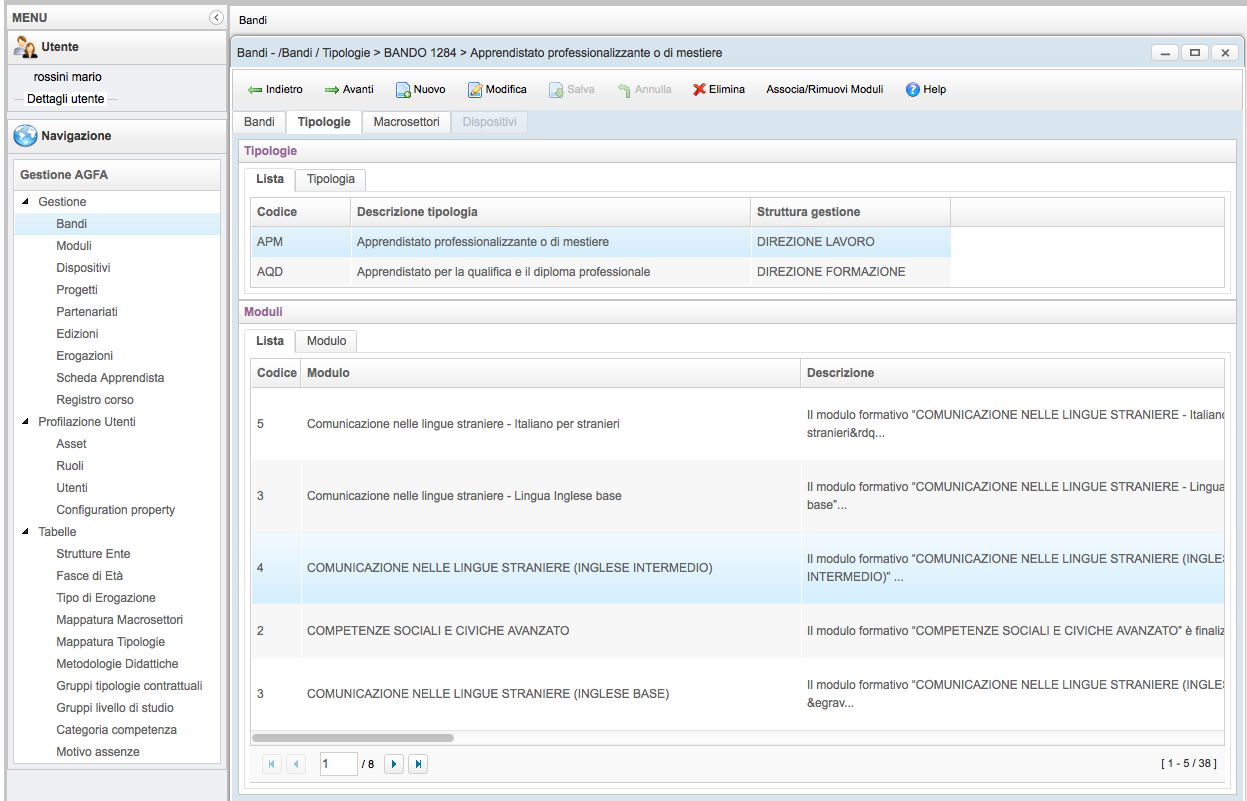
Task: Switch to the Macrosettori tab
Action: pyautogui.click(x=406, y=122)
